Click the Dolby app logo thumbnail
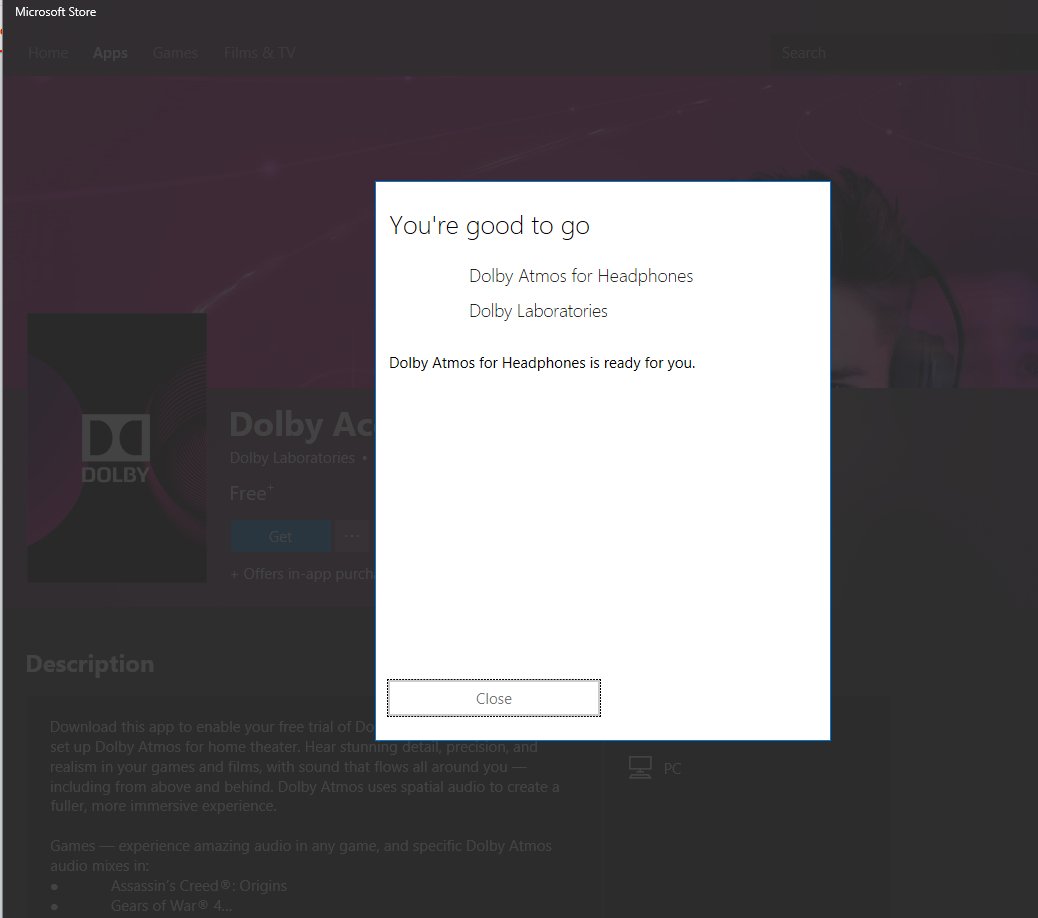This screenshot has width=1038, height=918. click(117, 448)
